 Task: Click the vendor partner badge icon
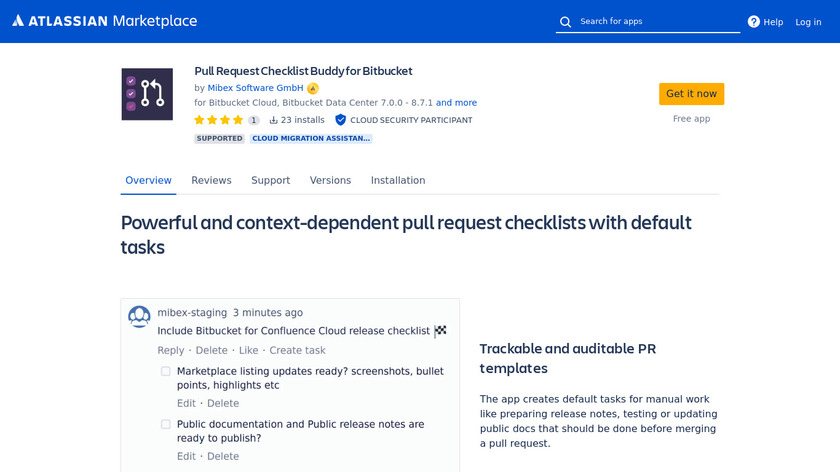(x=313, y=88)
